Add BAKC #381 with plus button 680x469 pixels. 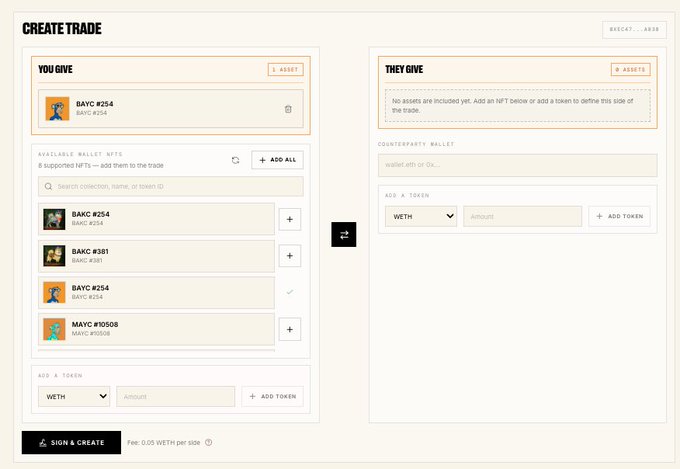(290, 256)
